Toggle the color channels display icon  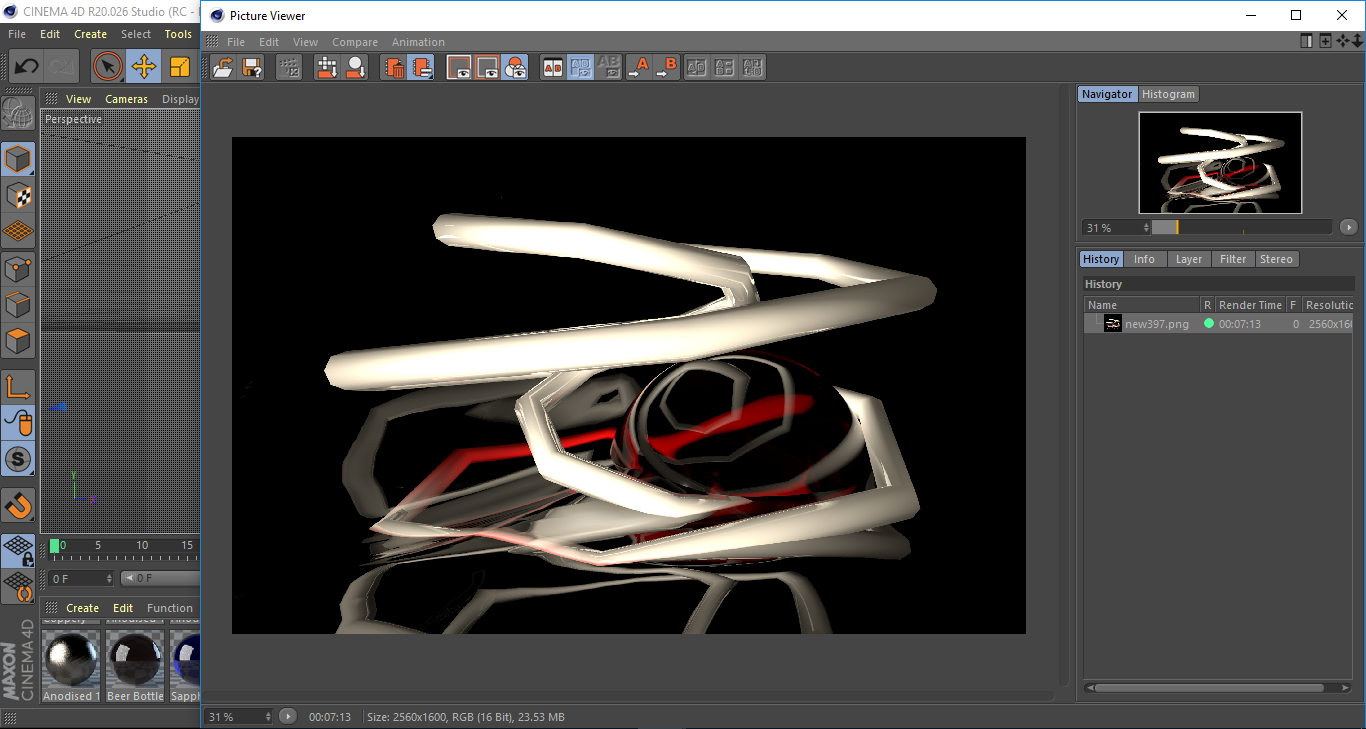pyautogui.click(x=515, y=68)
